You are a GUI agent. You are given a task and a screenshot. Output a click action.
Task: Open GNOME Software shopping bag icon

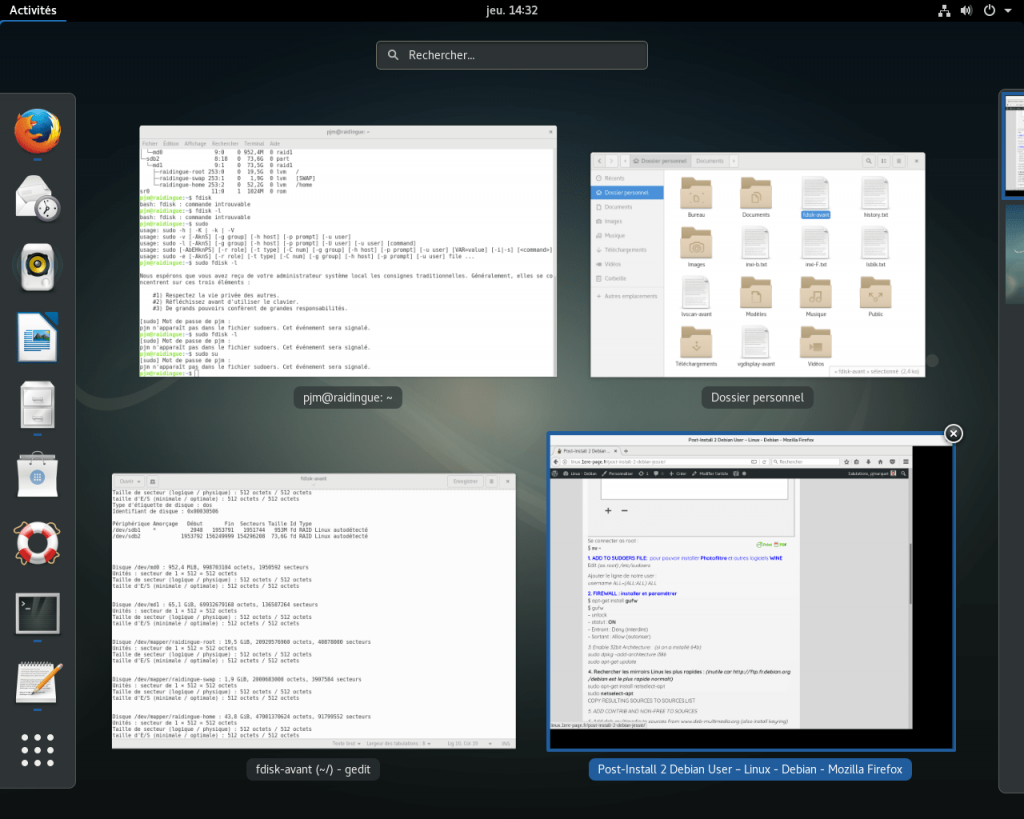37,474
